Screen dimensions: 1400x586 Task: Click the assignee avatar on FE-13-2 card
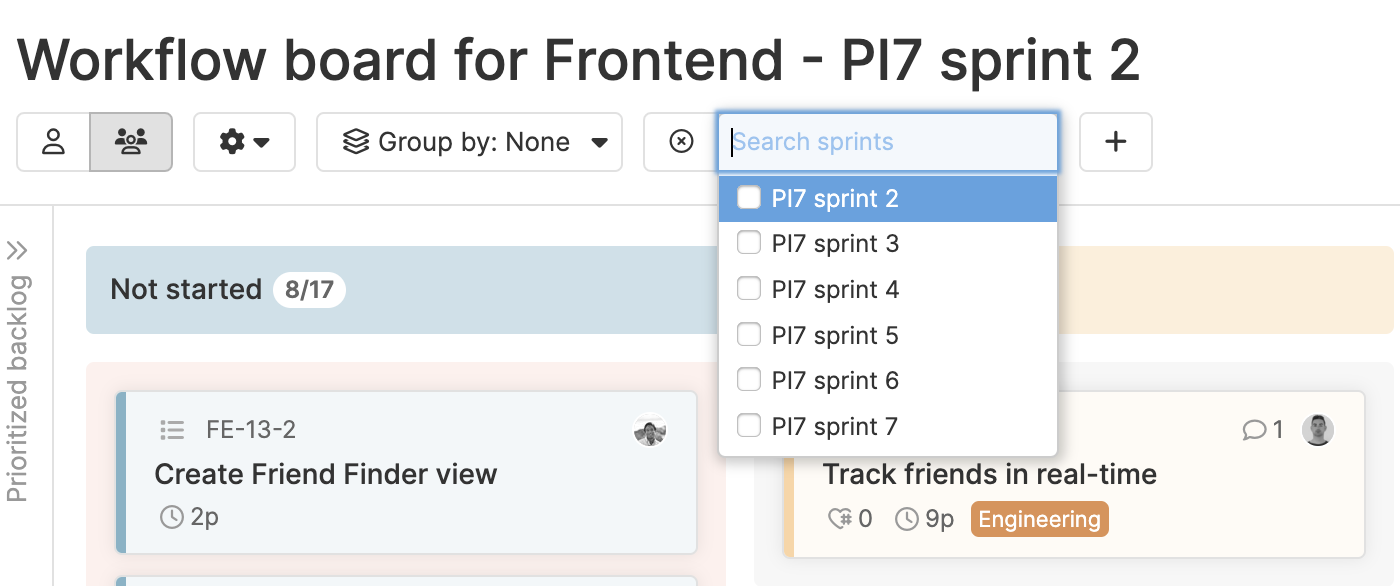650,430
